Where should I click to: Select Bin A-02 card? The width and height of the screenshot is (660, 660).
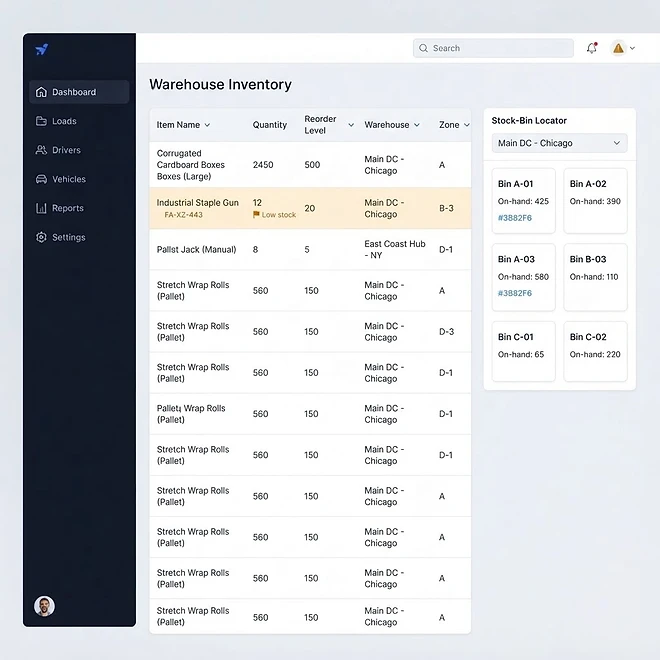point(595,201)
